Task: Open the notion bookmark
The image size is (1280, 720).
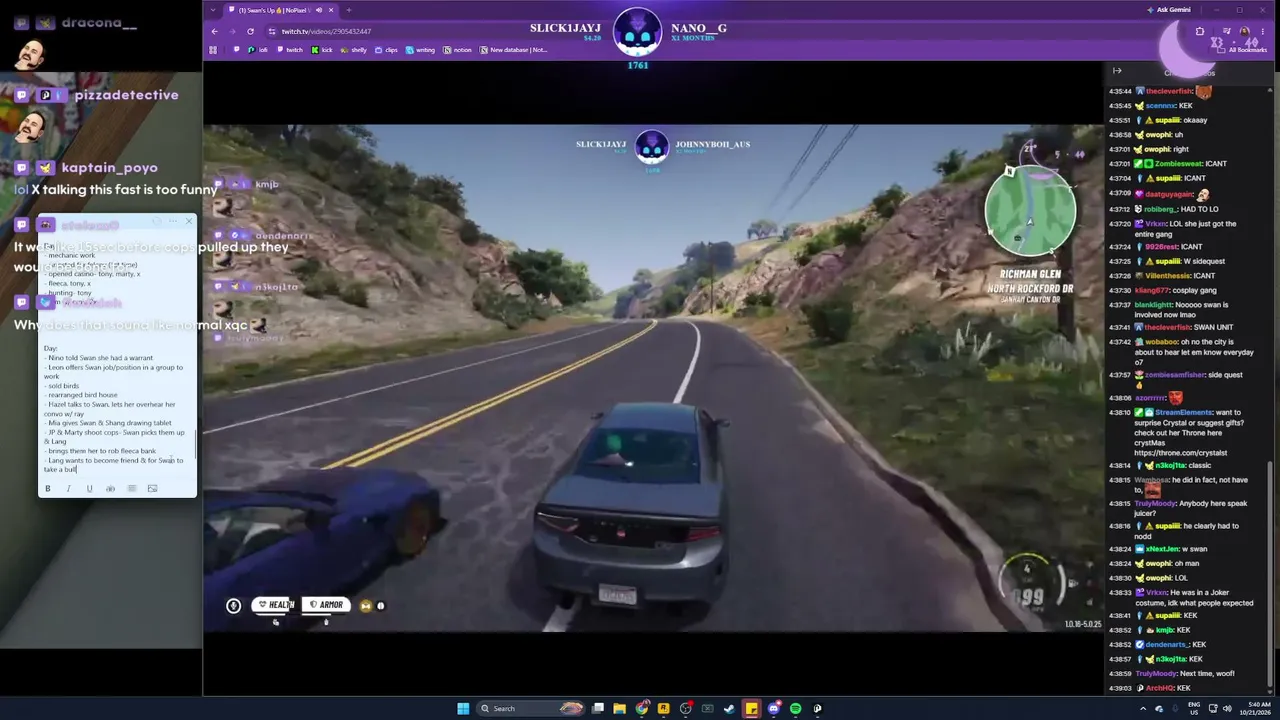Action: coord(458,50)
